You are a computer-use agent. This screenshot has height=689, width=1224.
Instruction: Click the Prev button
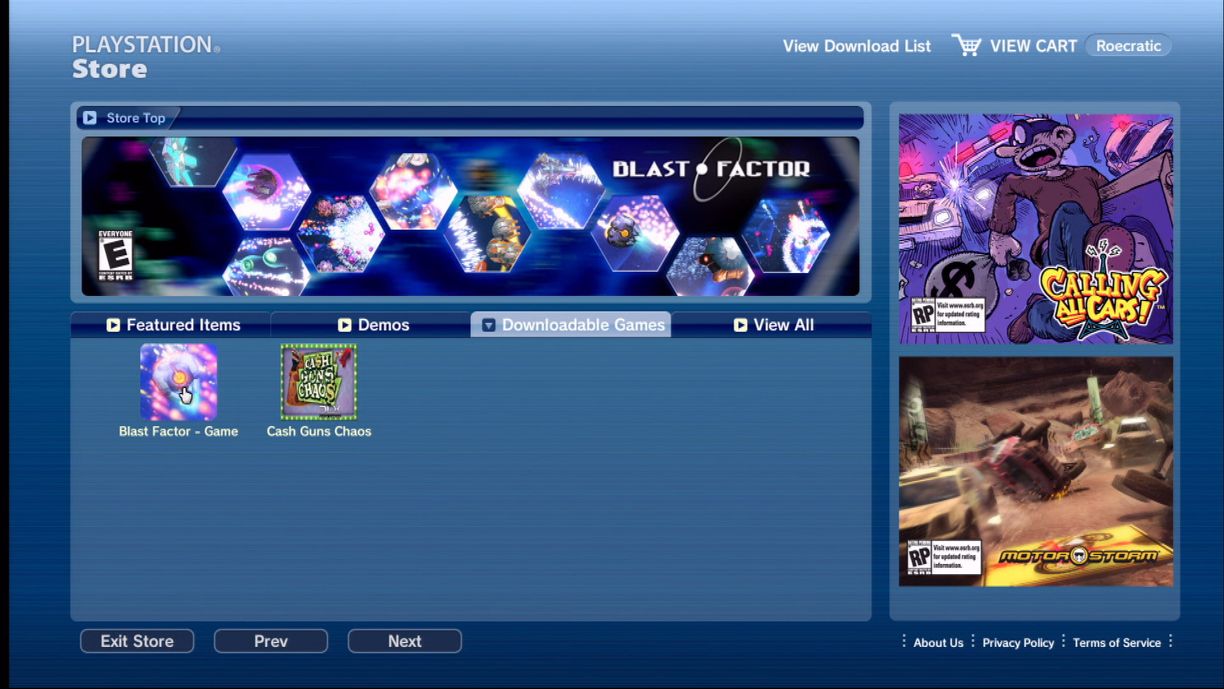coord(271,641)
